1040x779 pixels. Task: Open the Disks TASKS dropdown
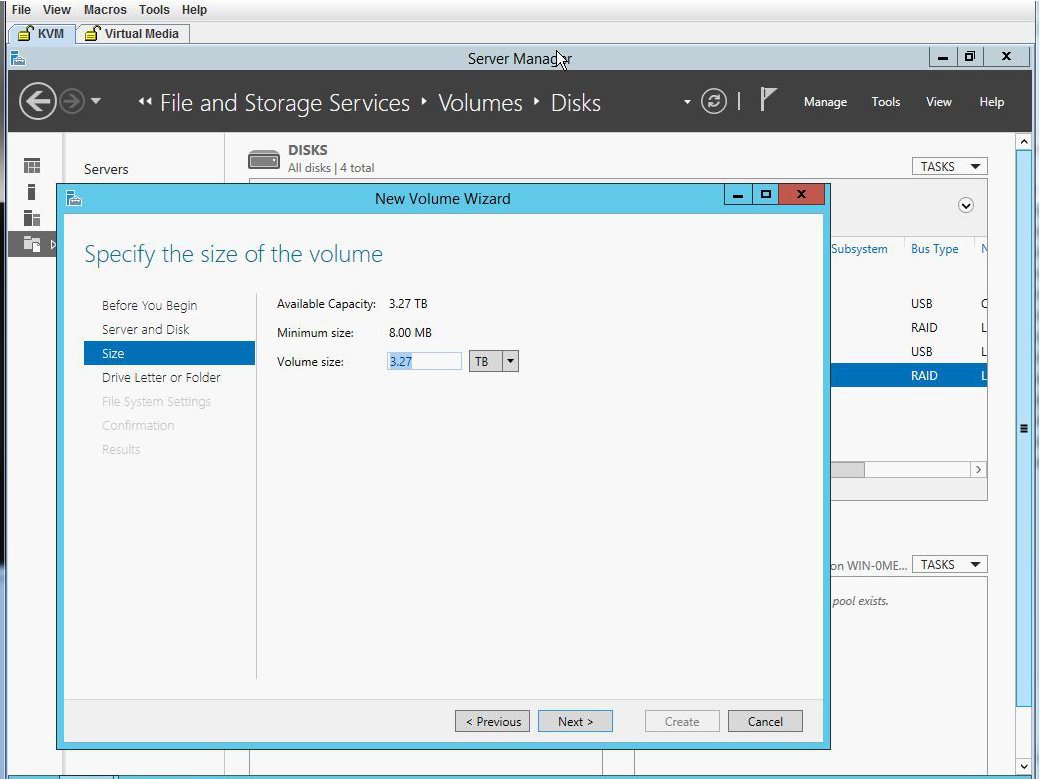(949, 166)
